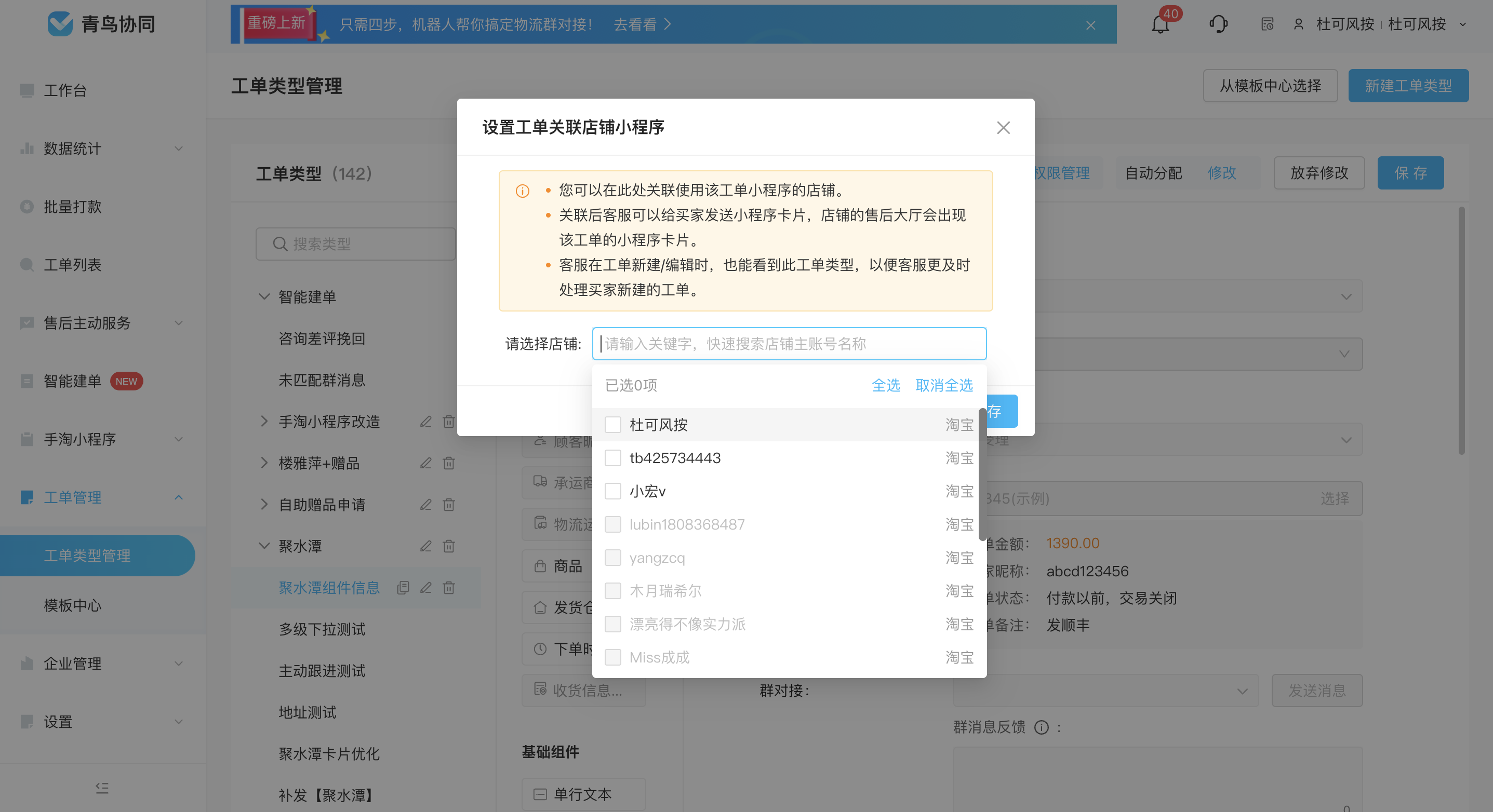Screen dimensions: 1493x812
Task: Select 多级下拉测试 in type tree
Action: click(x=322, y=630)
